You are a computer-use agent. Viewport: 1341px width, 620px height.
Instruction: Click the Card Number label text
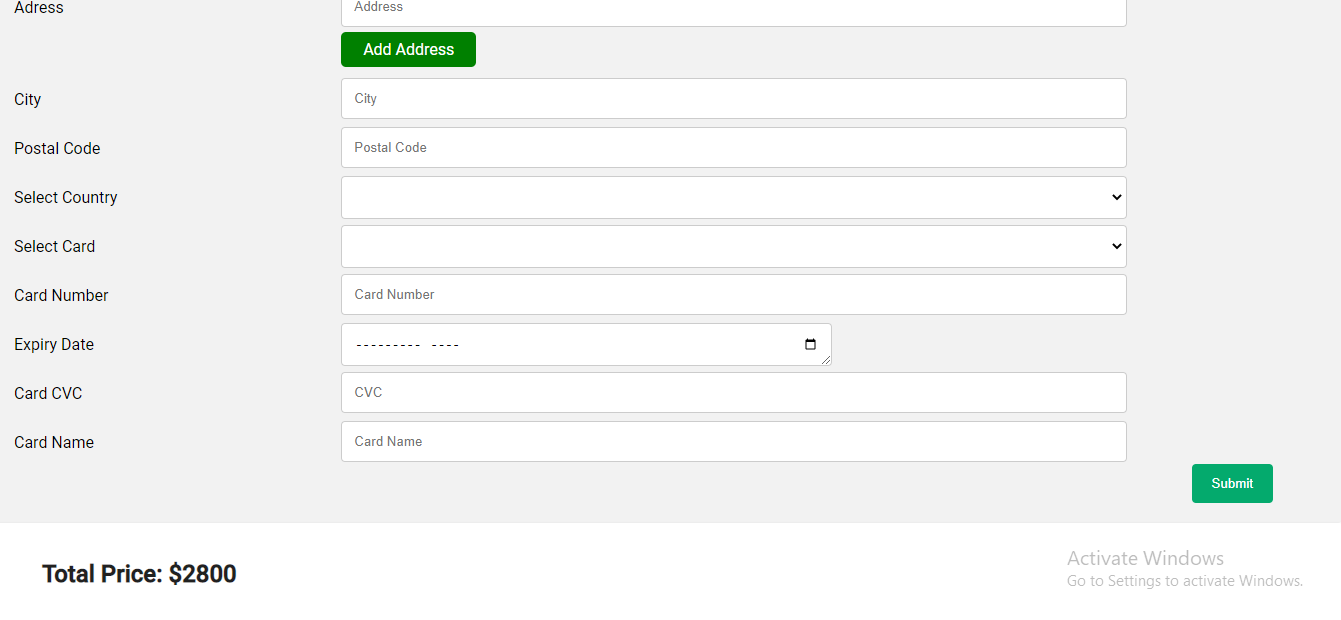coord(61,295)
